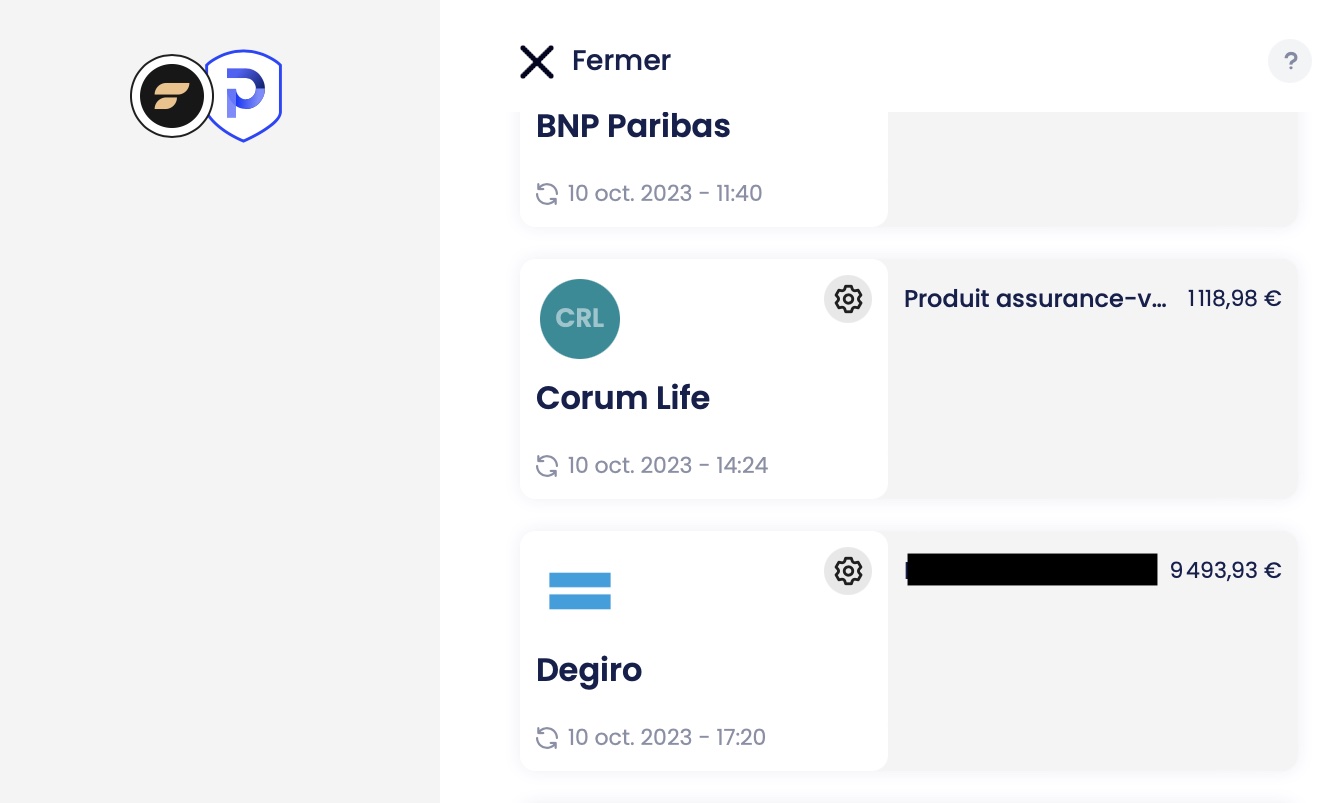Click sync icon beside Degiro date
The image size is (1330, 803).
[x=547, y=738]
